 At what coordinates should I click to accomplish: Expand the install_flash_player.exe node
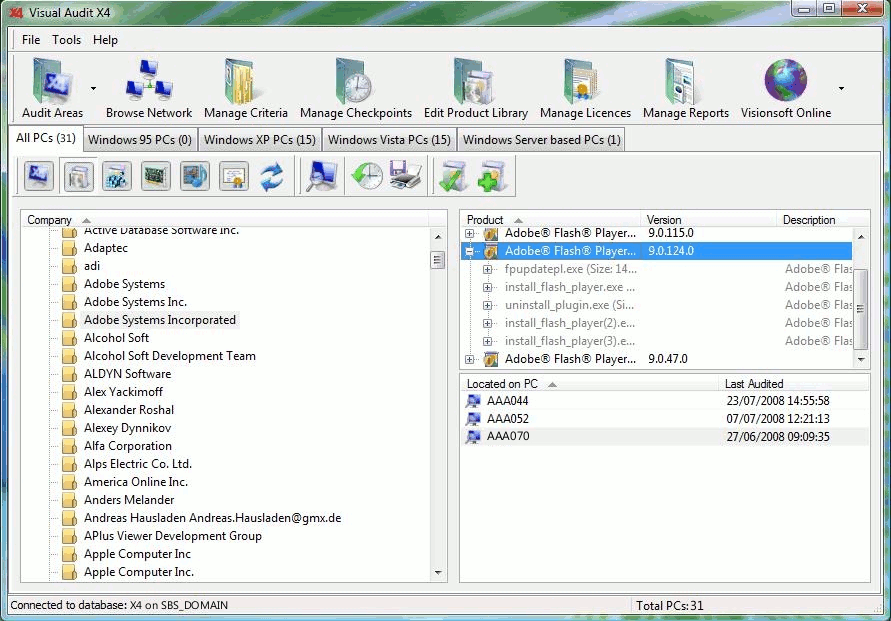tap(487, 287)
